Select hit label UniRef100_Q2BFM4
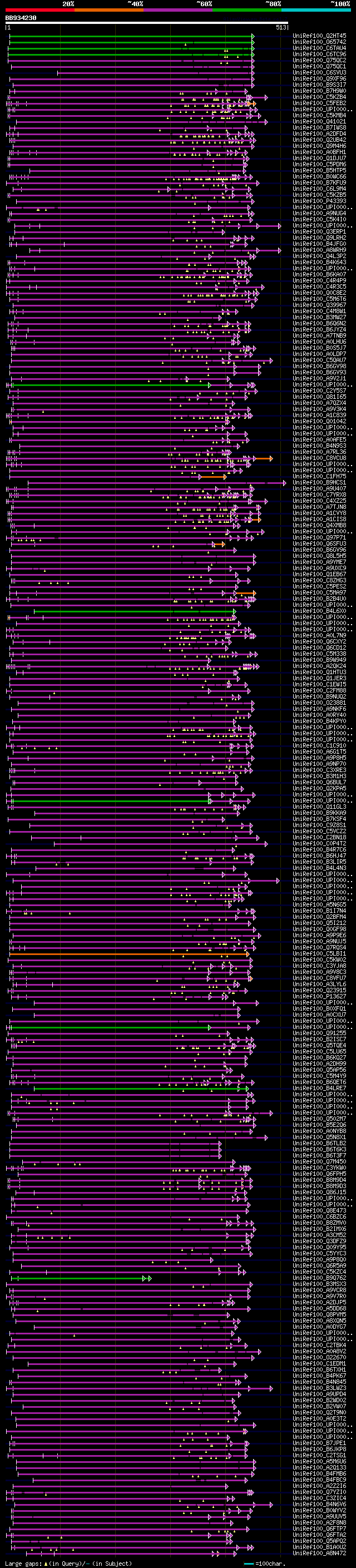This screenshot has height=1568, width=356. [x=319, y=917]
